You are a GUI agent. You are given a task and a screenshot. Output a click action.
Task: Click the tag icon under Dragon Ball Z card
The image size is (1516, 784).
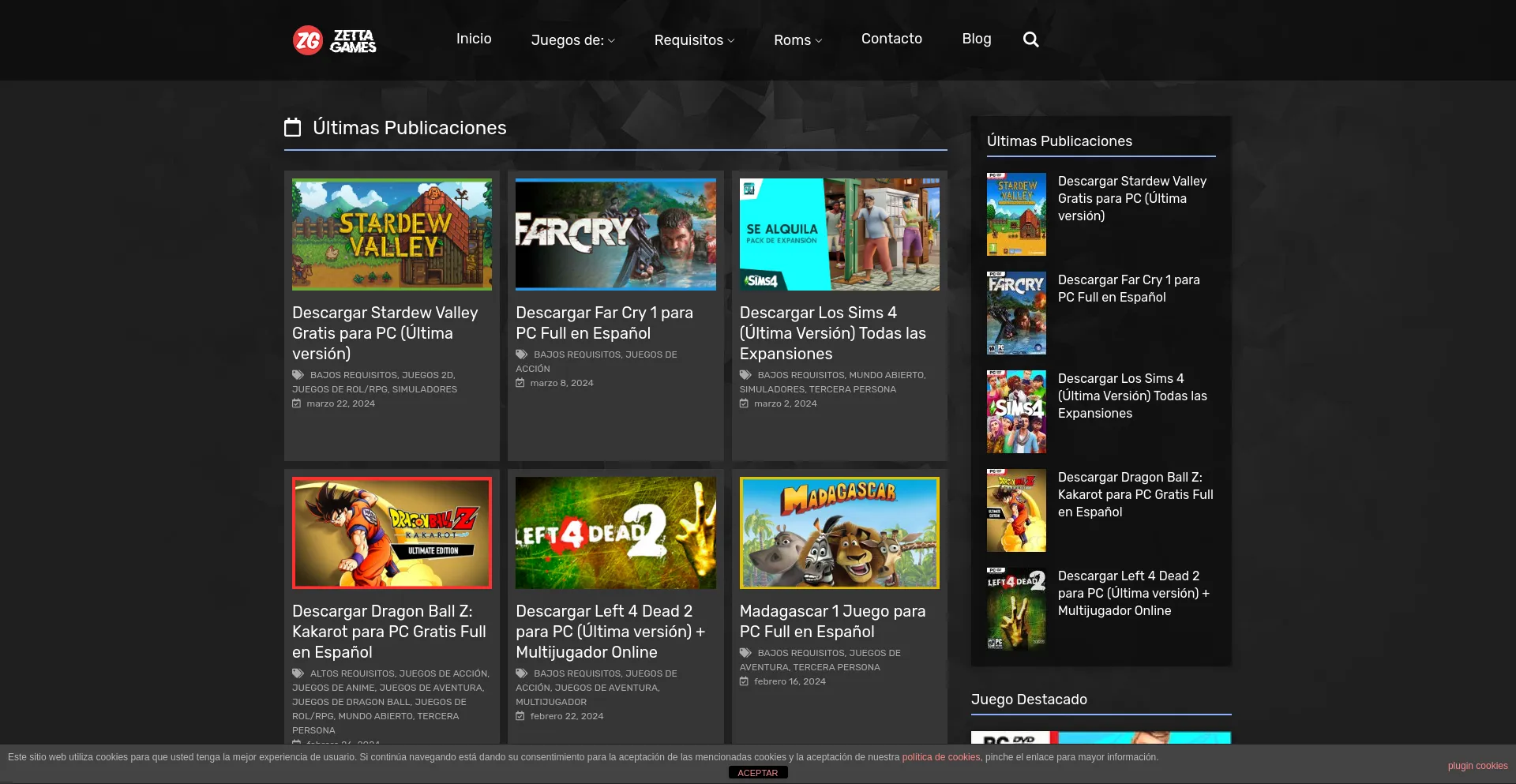point(298,673)
